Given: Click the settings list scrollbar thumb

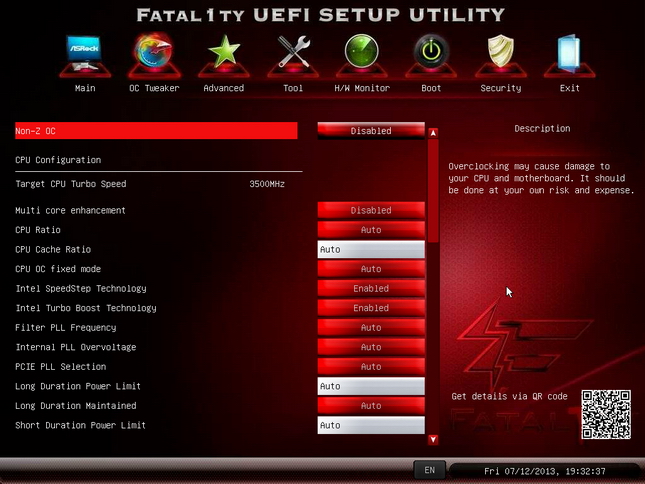Looking at the screenshot, I should (433, 191).
